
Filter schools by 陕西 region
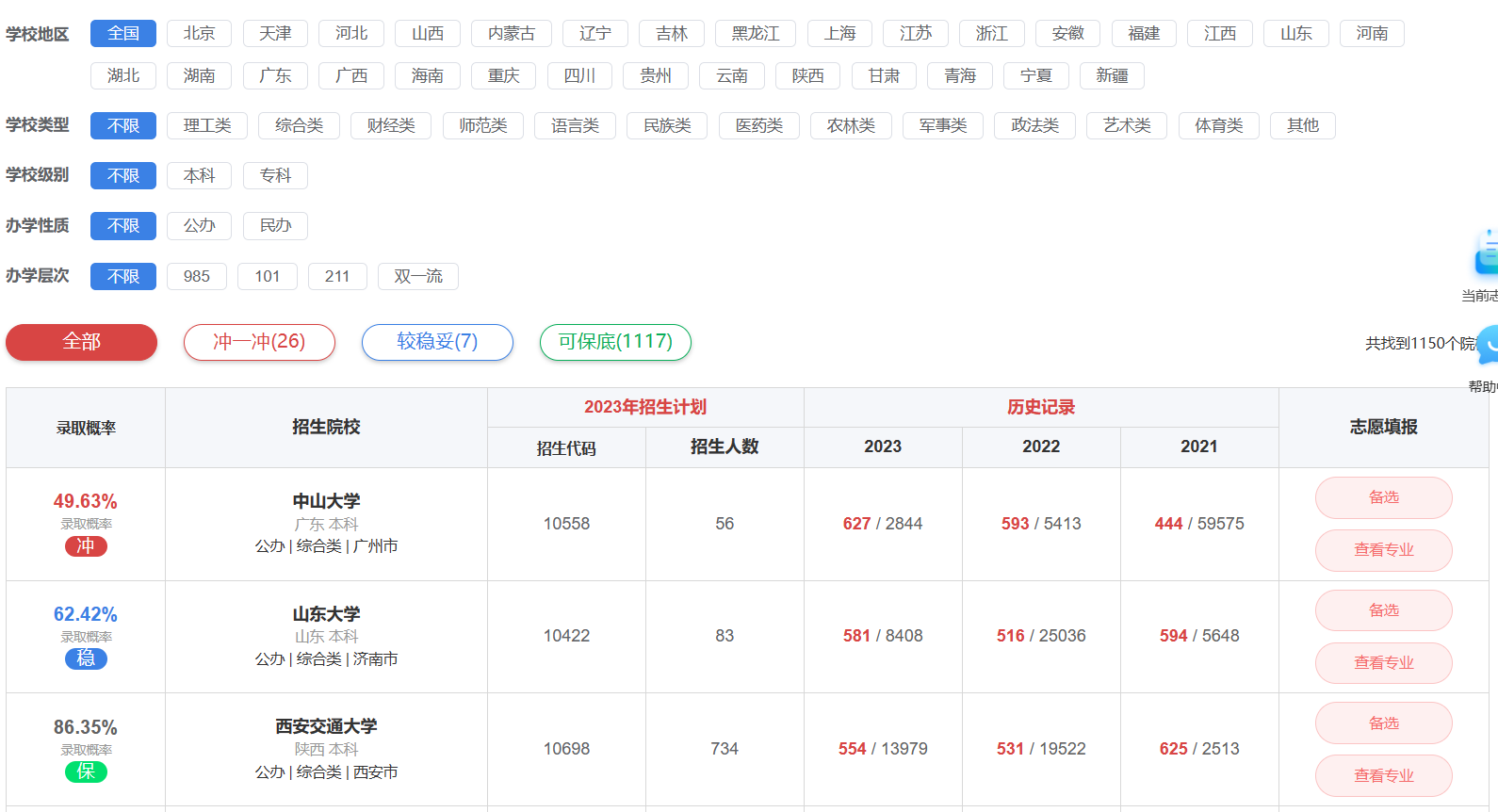coord(807,75)
